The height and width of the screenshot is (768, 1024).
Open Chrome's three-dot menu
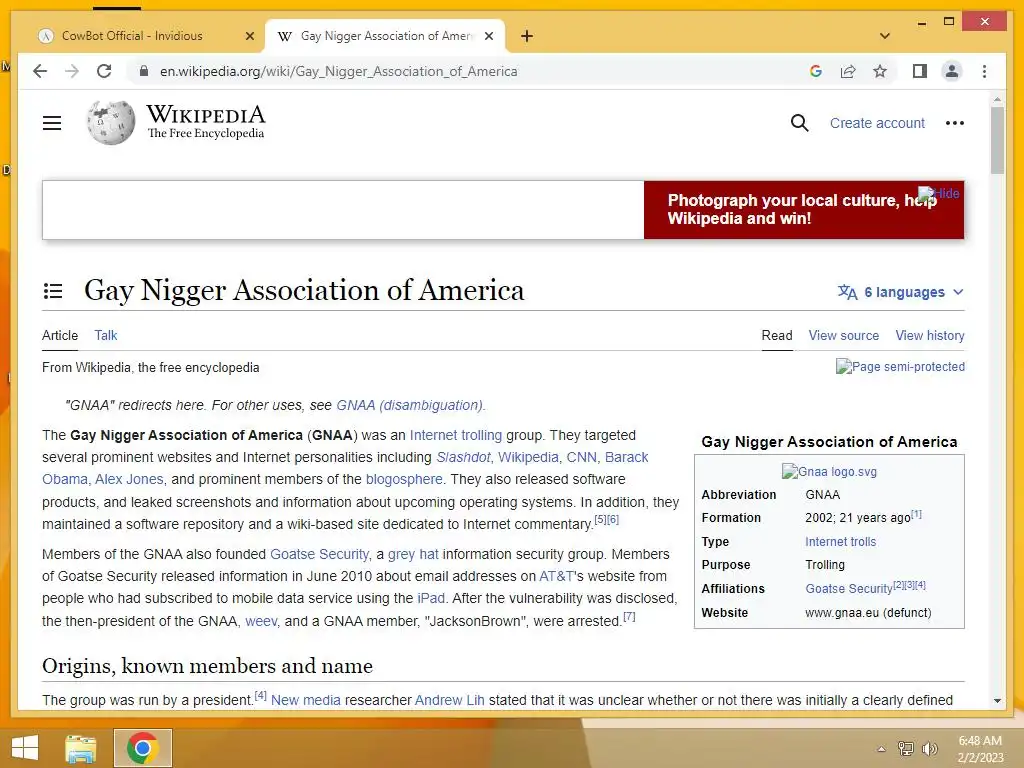(x=984, y=71)
